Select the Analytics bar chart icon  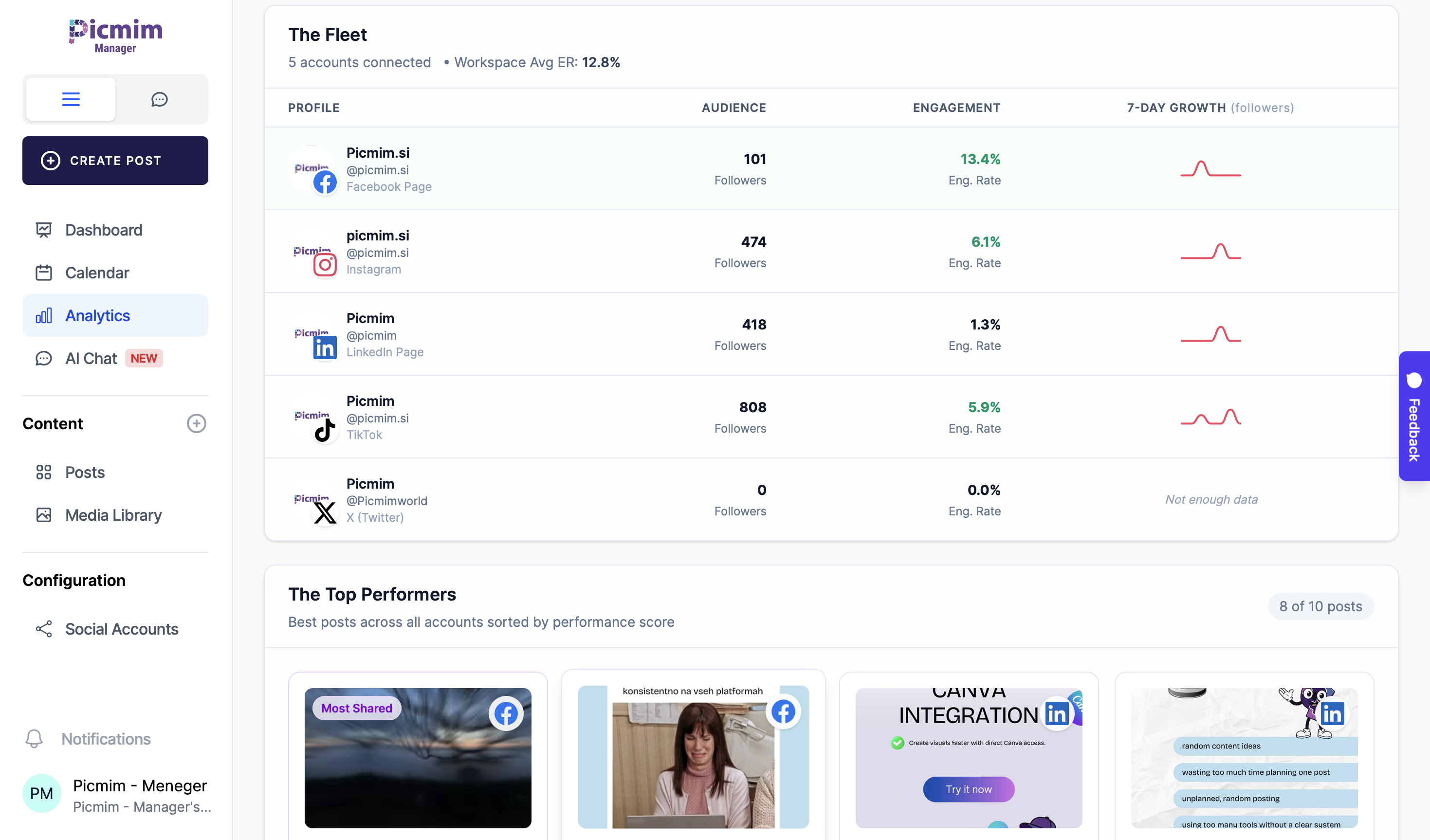pos(44,315)
